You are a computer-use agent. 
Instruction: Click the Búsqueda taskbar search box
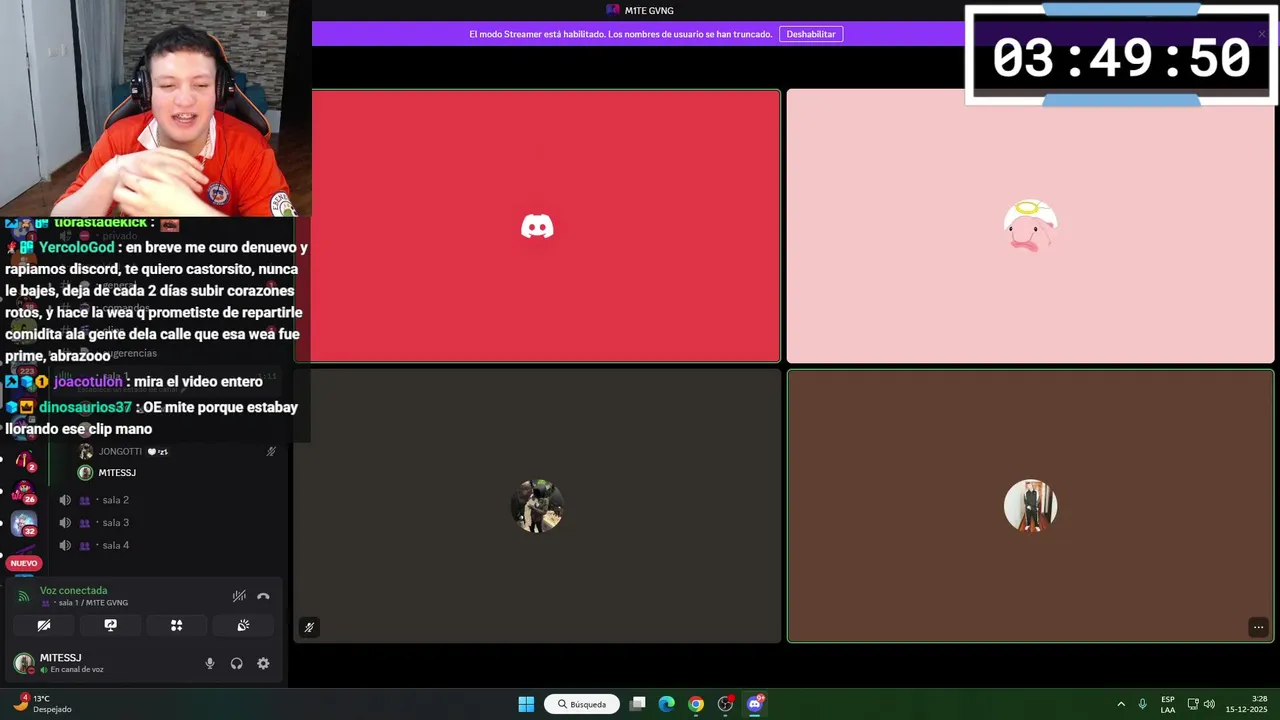pos(582,704)
